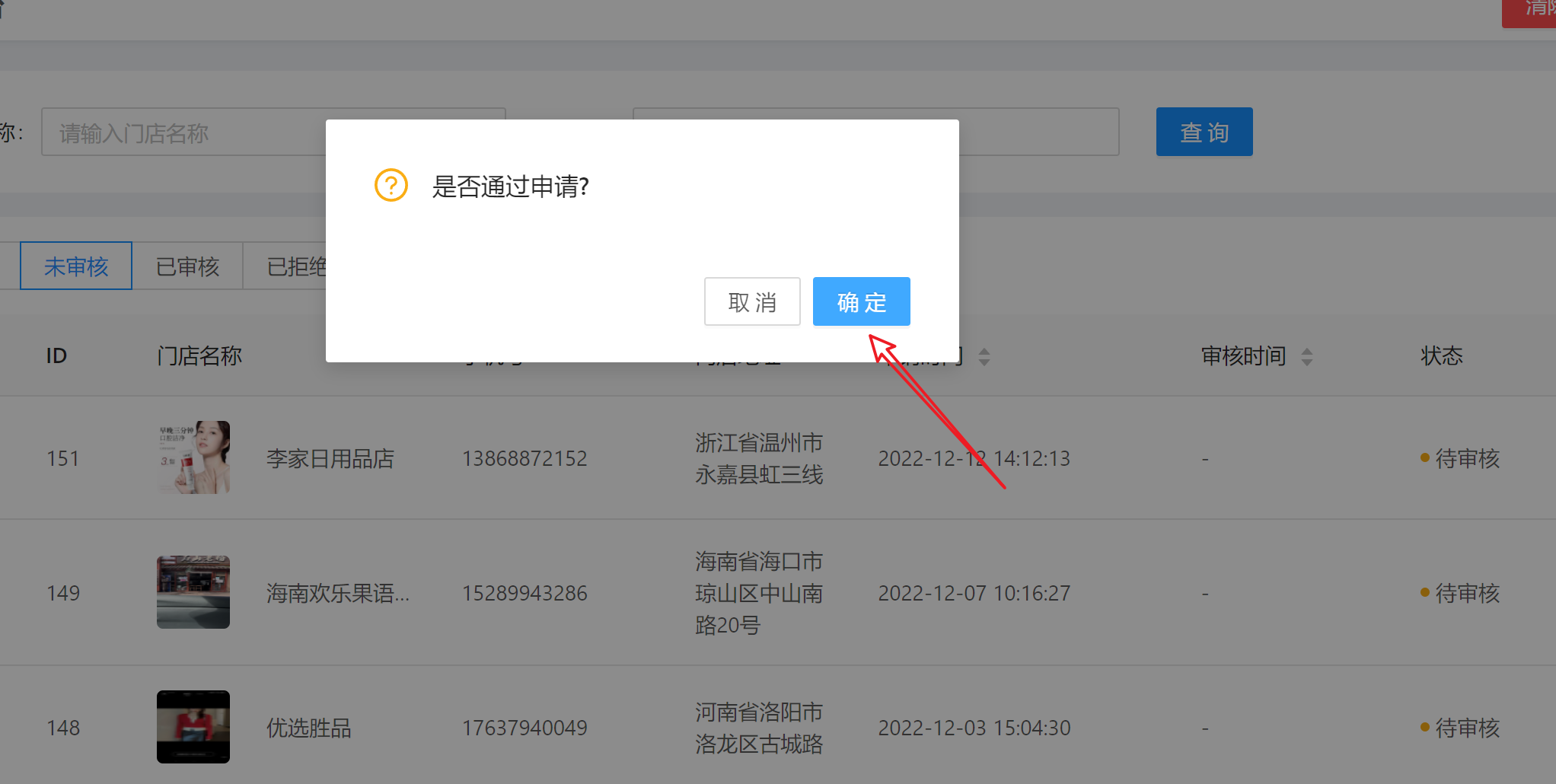This screenshot has height=784, width=1556.
Task: Click the 待审核 status of row 149
Action: click(1466, 593)
